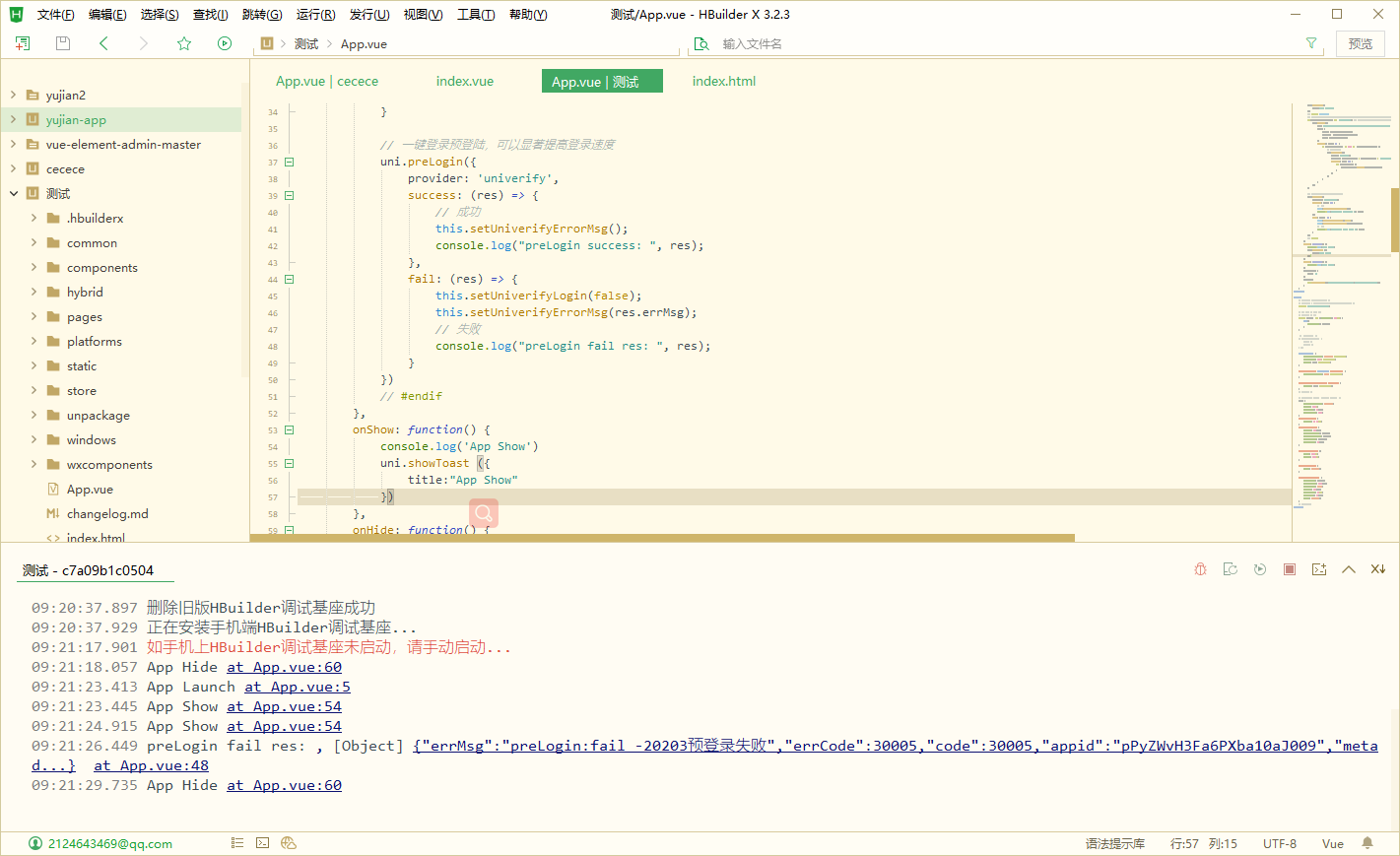Screen dimensions: 1400x856
Task: Open the terminal icon in status bar
Action: pos(262,843)
